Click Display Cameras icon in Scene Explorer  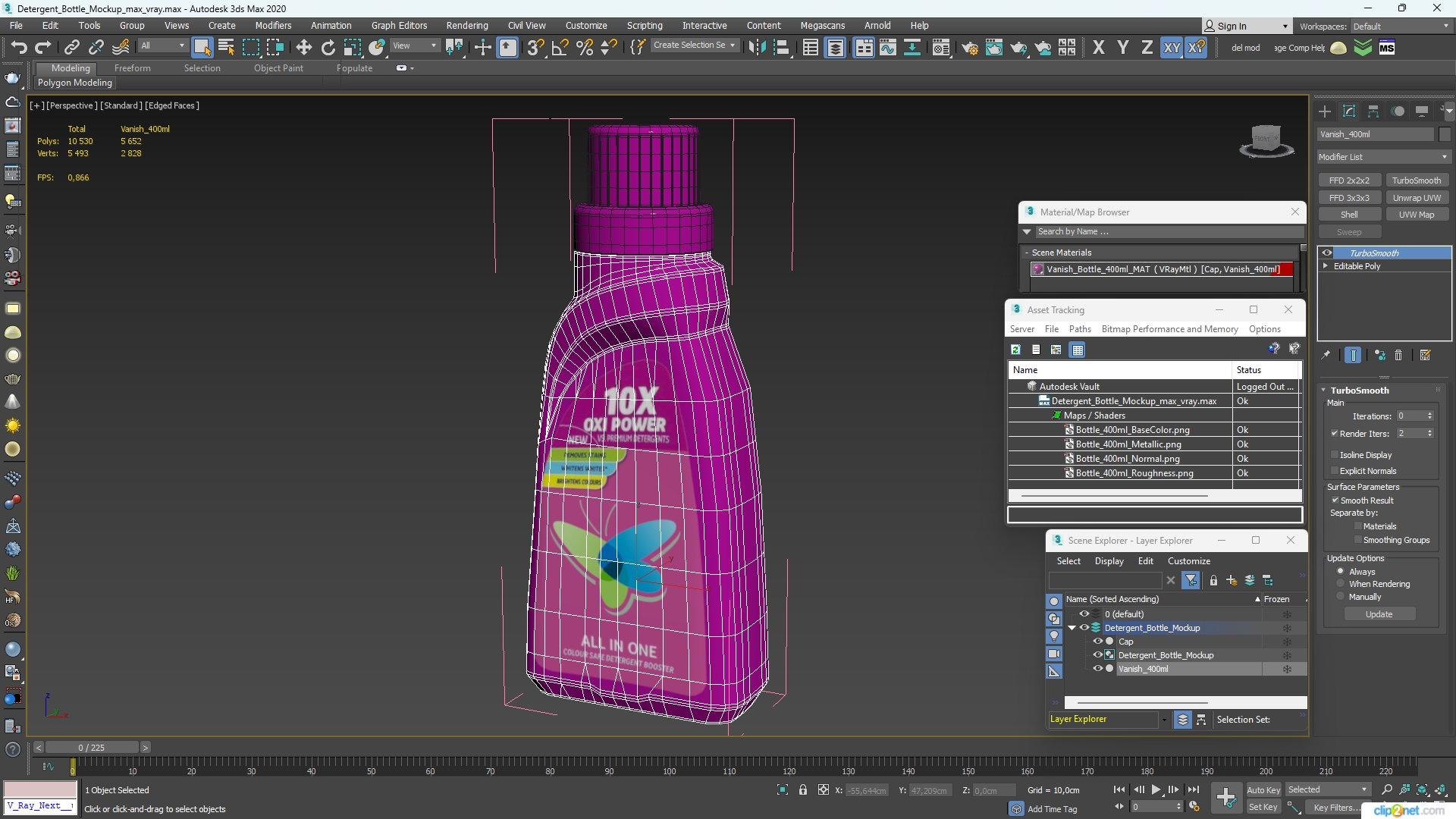pos(1054,654)
